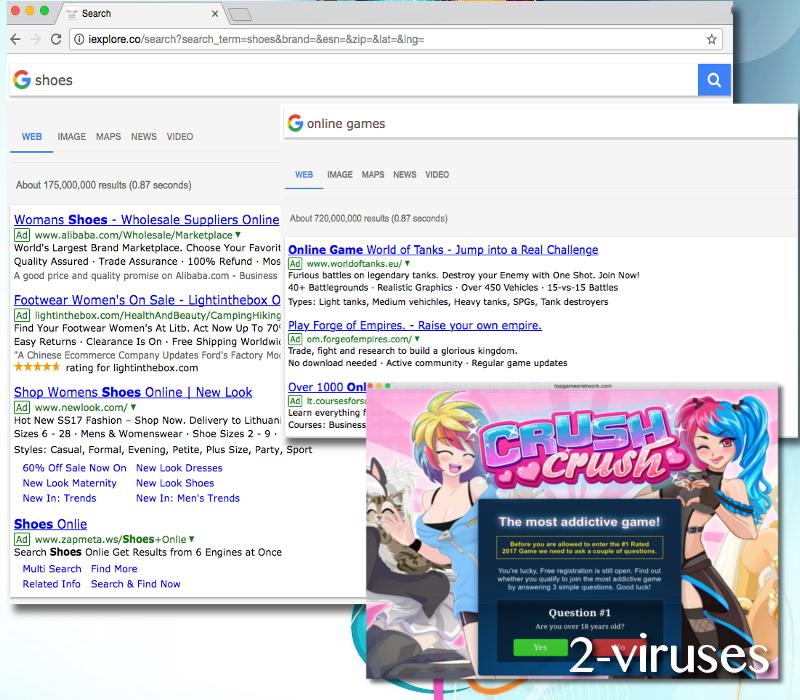Expand the alibaba.com ad dropdown arrow
800x700 pixels.
[238, 234]
